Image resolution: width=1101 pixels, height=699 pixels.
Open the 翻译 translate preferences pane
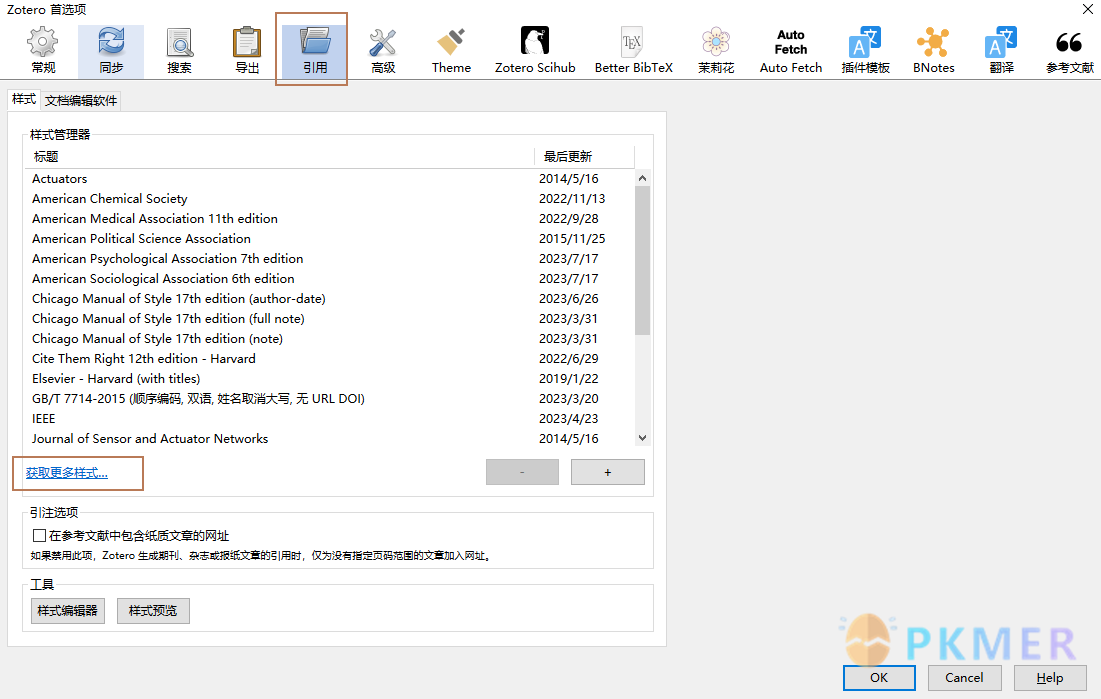coord(1001,51)
